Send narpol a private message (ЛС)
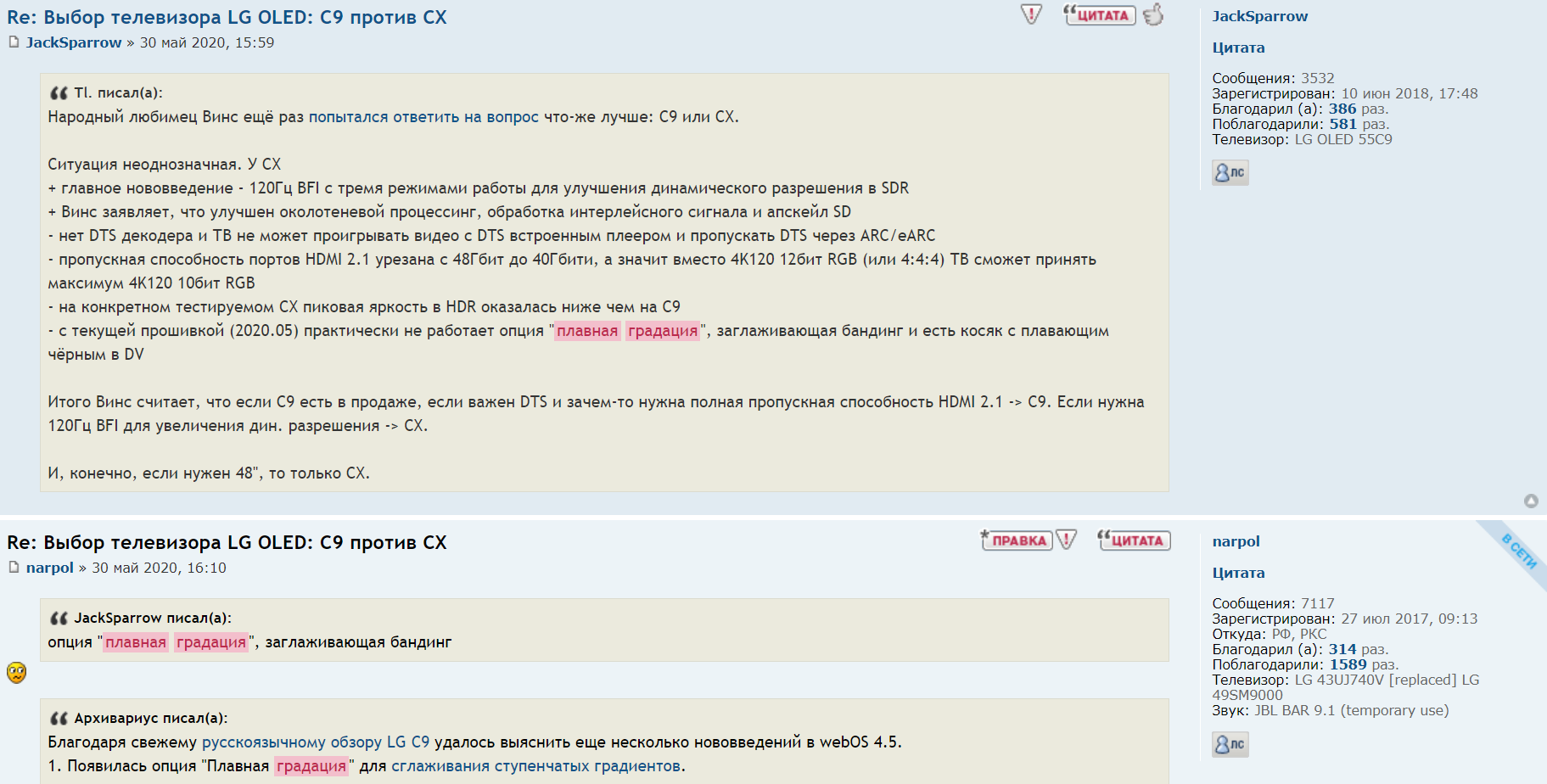The height and width of the screenshot is (784, 1547). click(x=1230, y=744)
